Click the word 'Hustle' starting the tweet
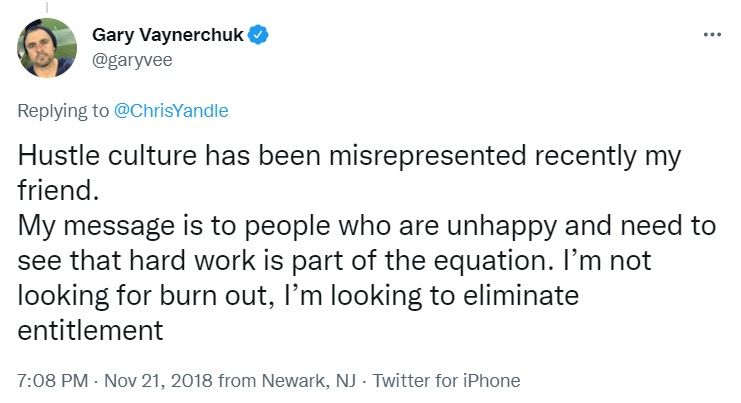Screen dimensions: 741x403 click(x=59, y=155)
